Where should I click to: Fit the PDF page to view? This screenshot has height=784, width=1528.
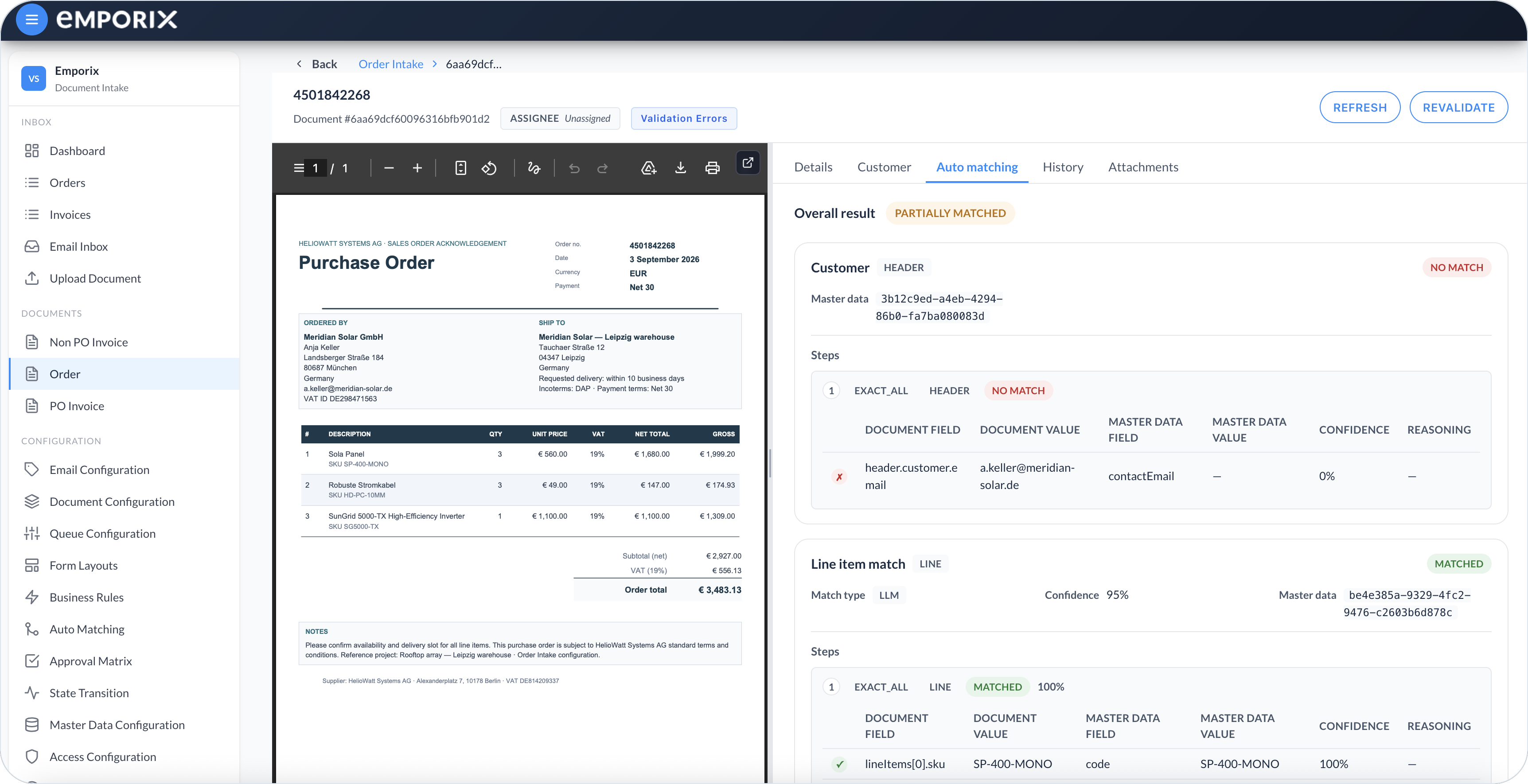(x=460, y=168)
